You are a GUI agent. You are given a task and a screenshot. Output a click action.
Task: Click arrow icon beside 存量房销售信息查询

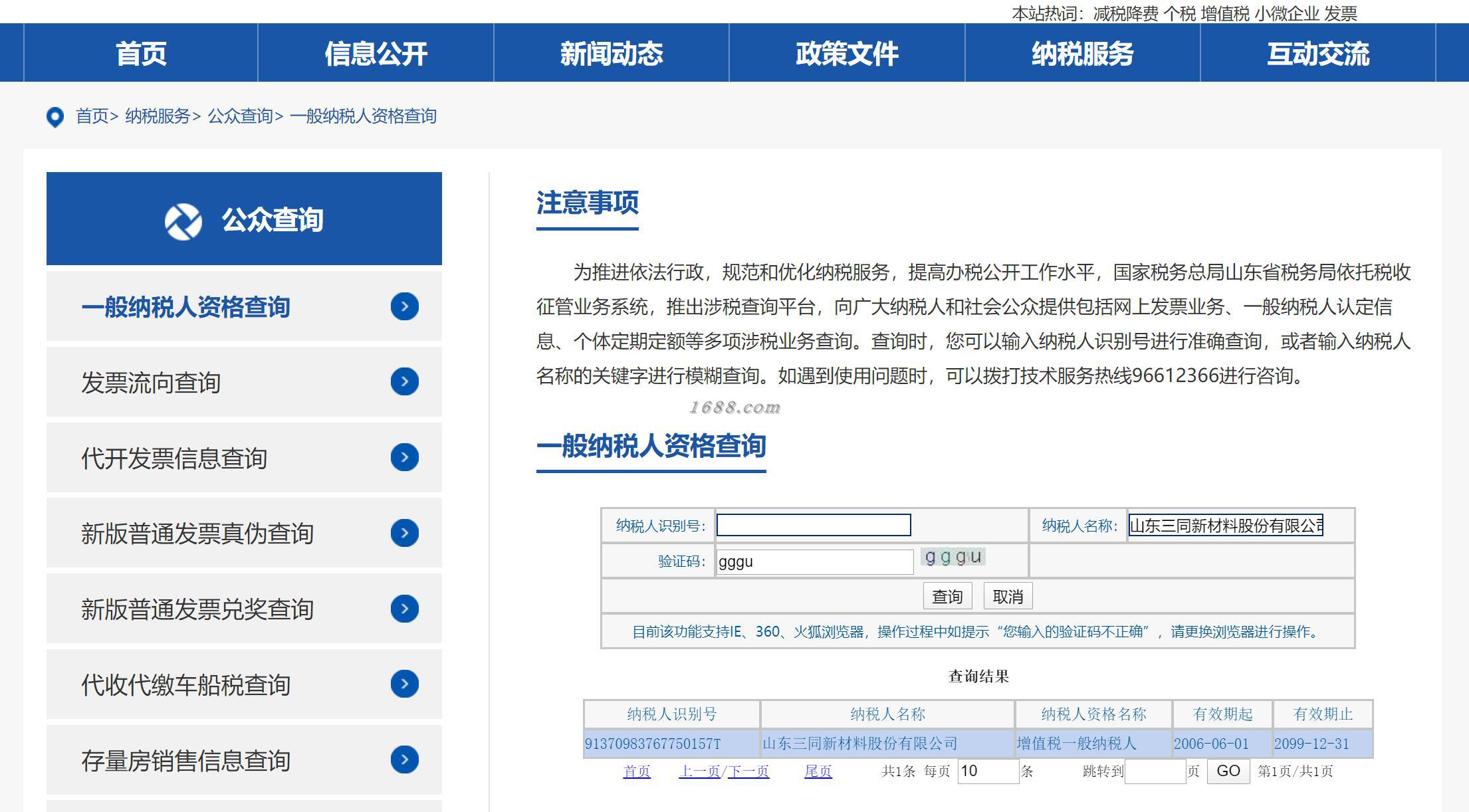pos(404,760)
